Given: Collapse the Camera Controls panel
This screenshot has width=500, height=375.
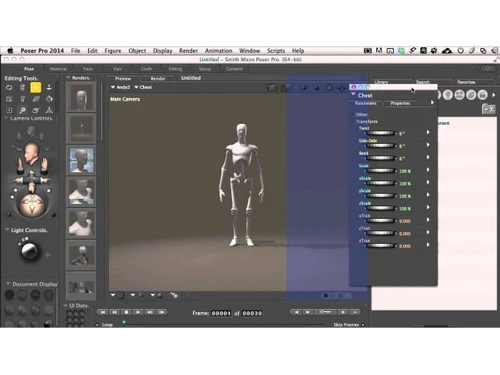Looking at the screenshot, I should click(6, 118).
